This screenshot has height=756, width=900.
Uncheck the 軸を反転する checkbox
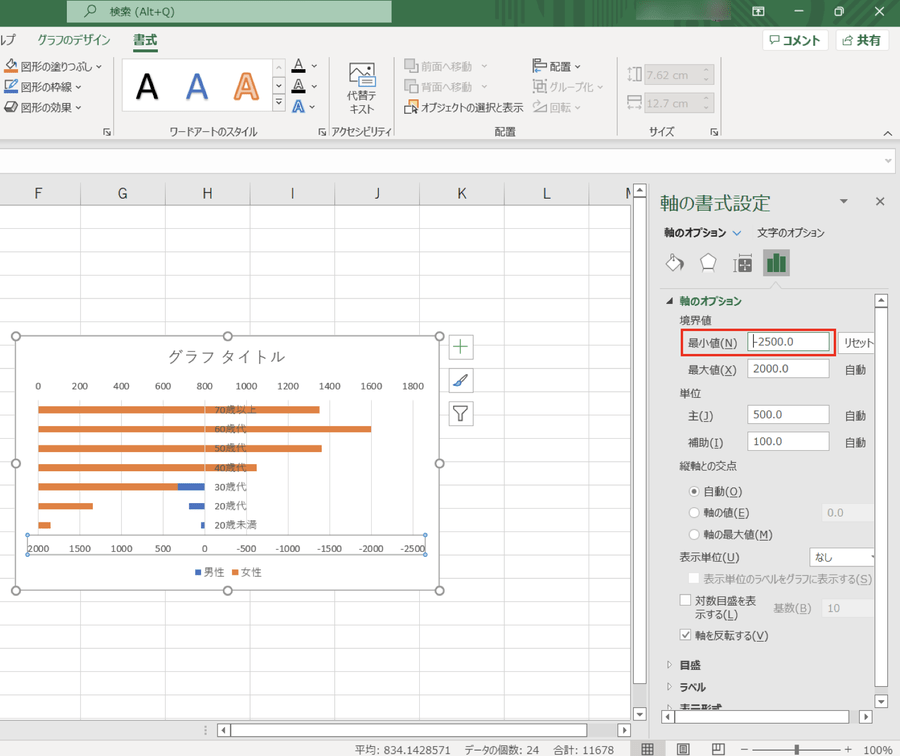pos(685,635)
